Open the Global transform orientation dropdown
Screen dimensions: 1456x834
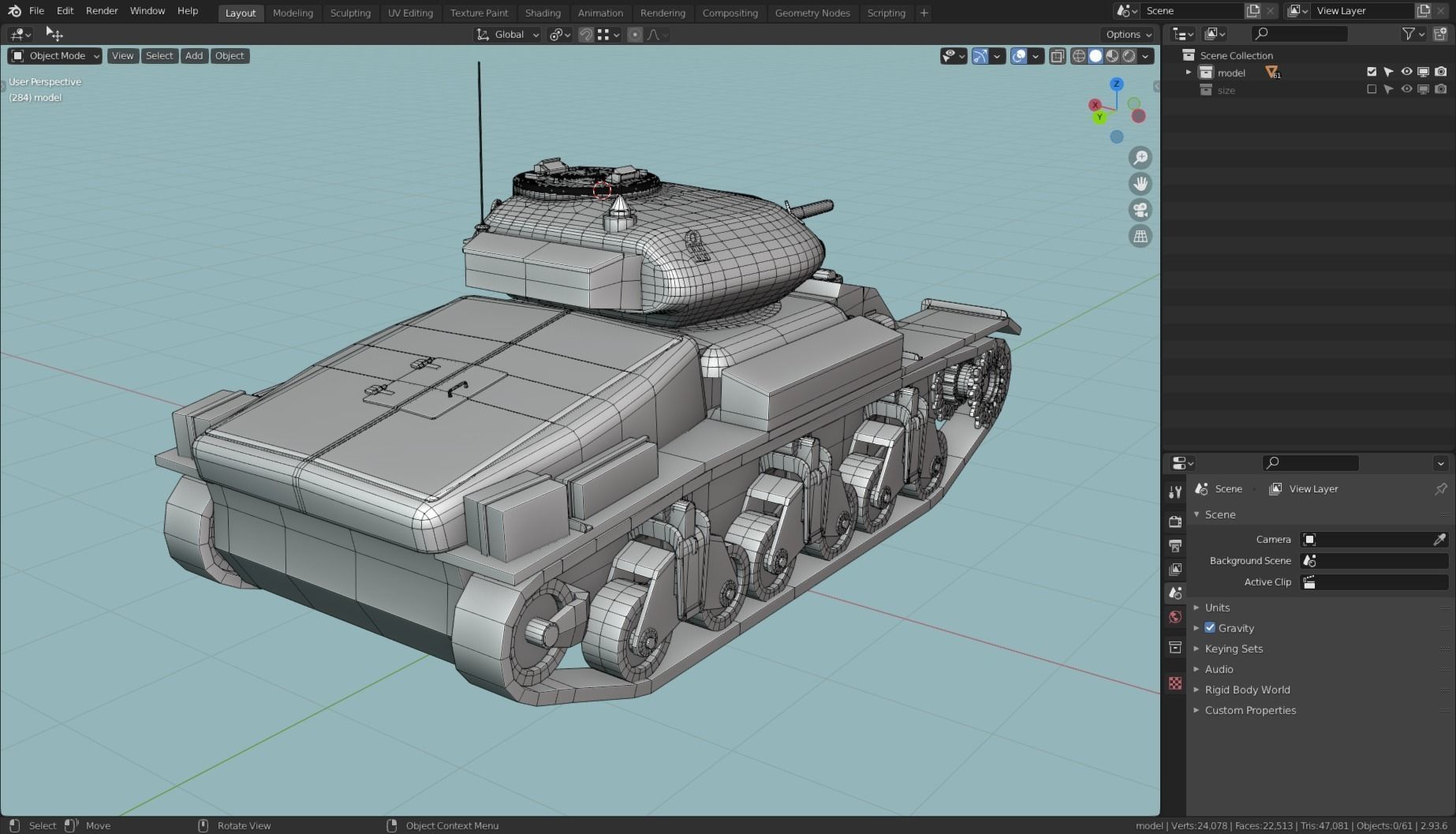coord(507,35)
